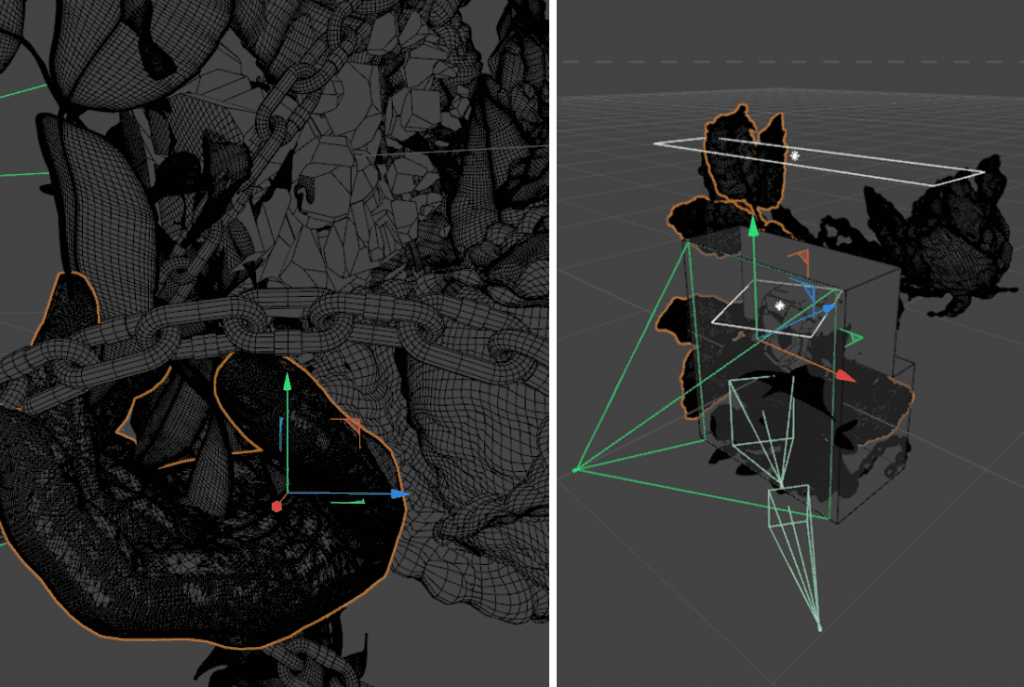
Task: Select green Y-axis arrow in left viewport
Action: 287,383
